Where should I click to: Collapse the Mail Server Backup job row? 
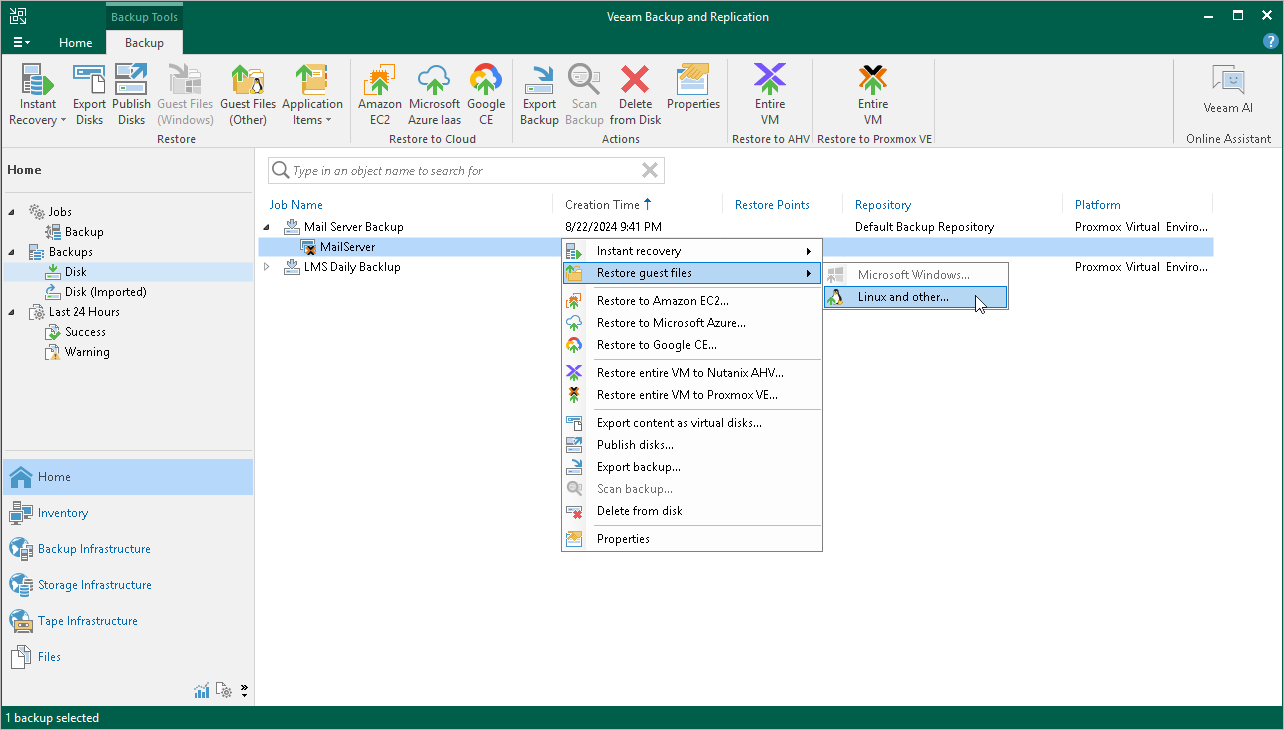tap(267, 227)
